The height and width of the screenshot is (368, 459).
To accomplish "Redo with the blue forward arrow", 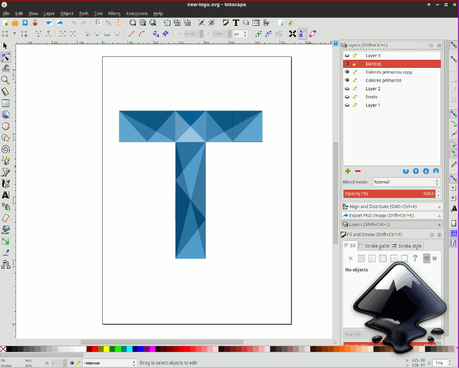I will pos(60,23).
